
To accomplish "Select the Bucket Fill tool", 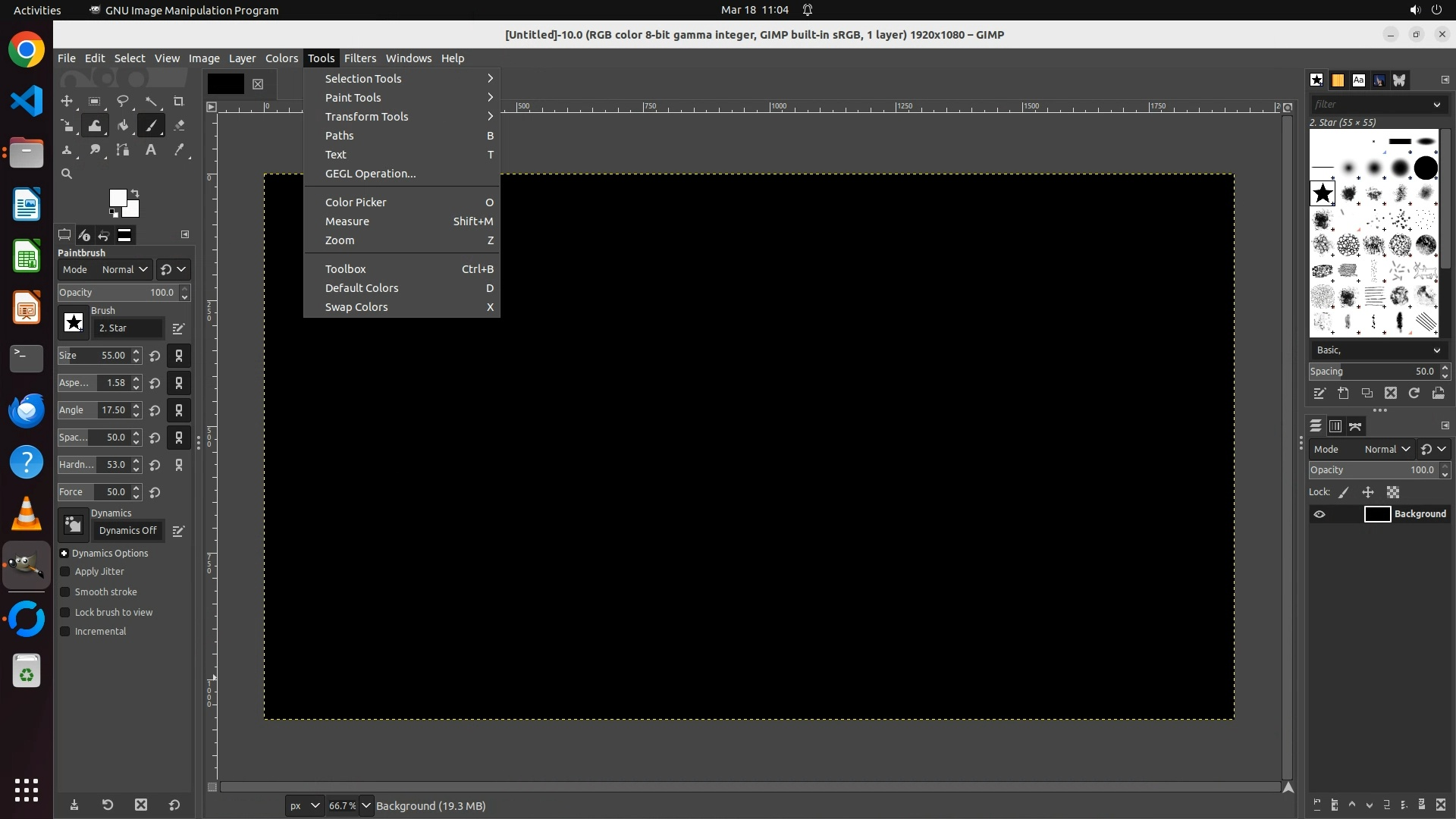I will (123, 126).
